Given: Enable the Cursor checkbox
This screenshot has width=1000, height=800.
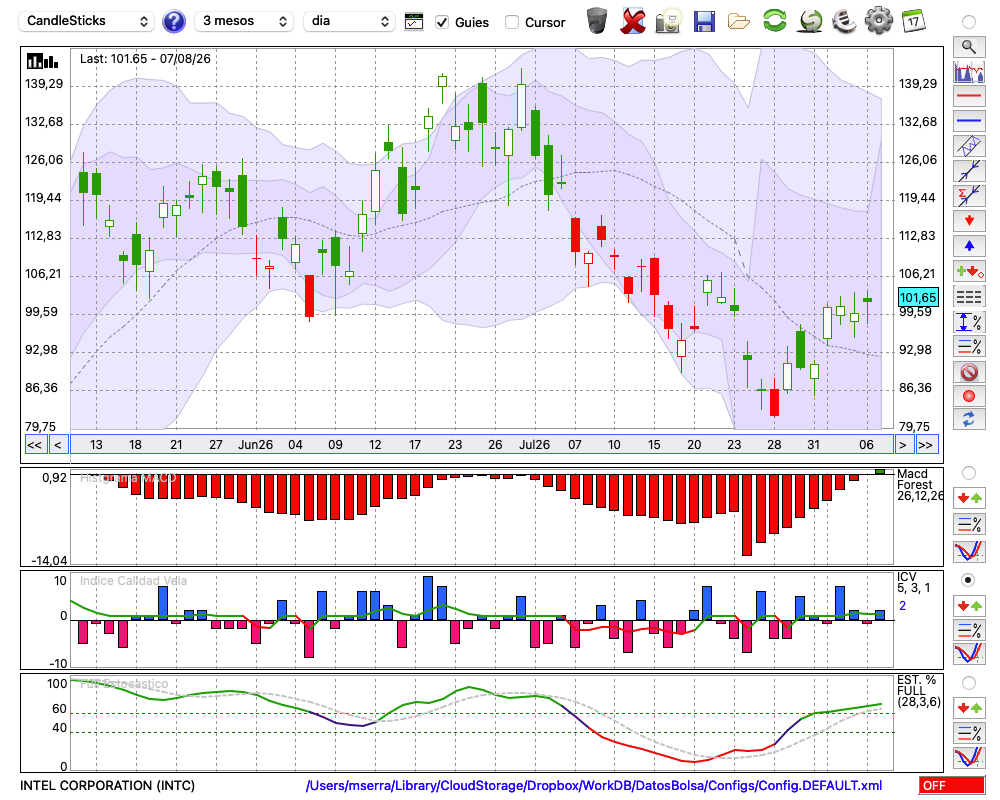Looking at the screenshot, I should 511,22.
